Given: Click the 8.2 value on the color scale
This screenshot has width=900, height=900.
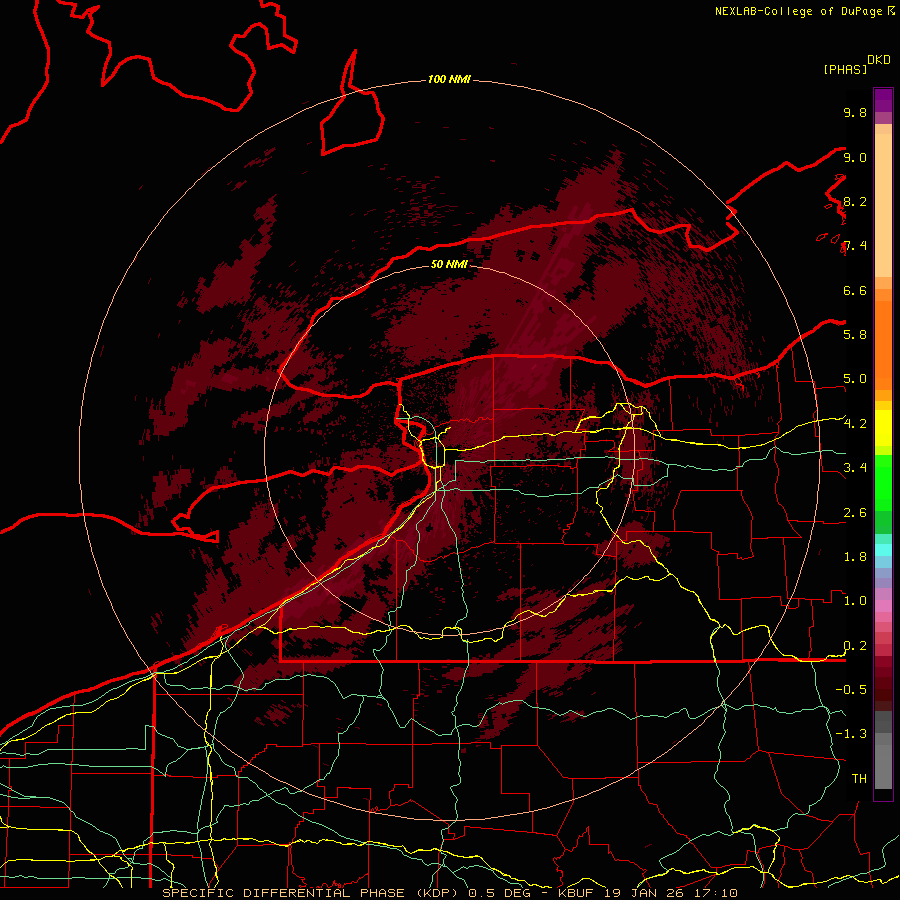Looking at the screenshot, I should 855,201.
